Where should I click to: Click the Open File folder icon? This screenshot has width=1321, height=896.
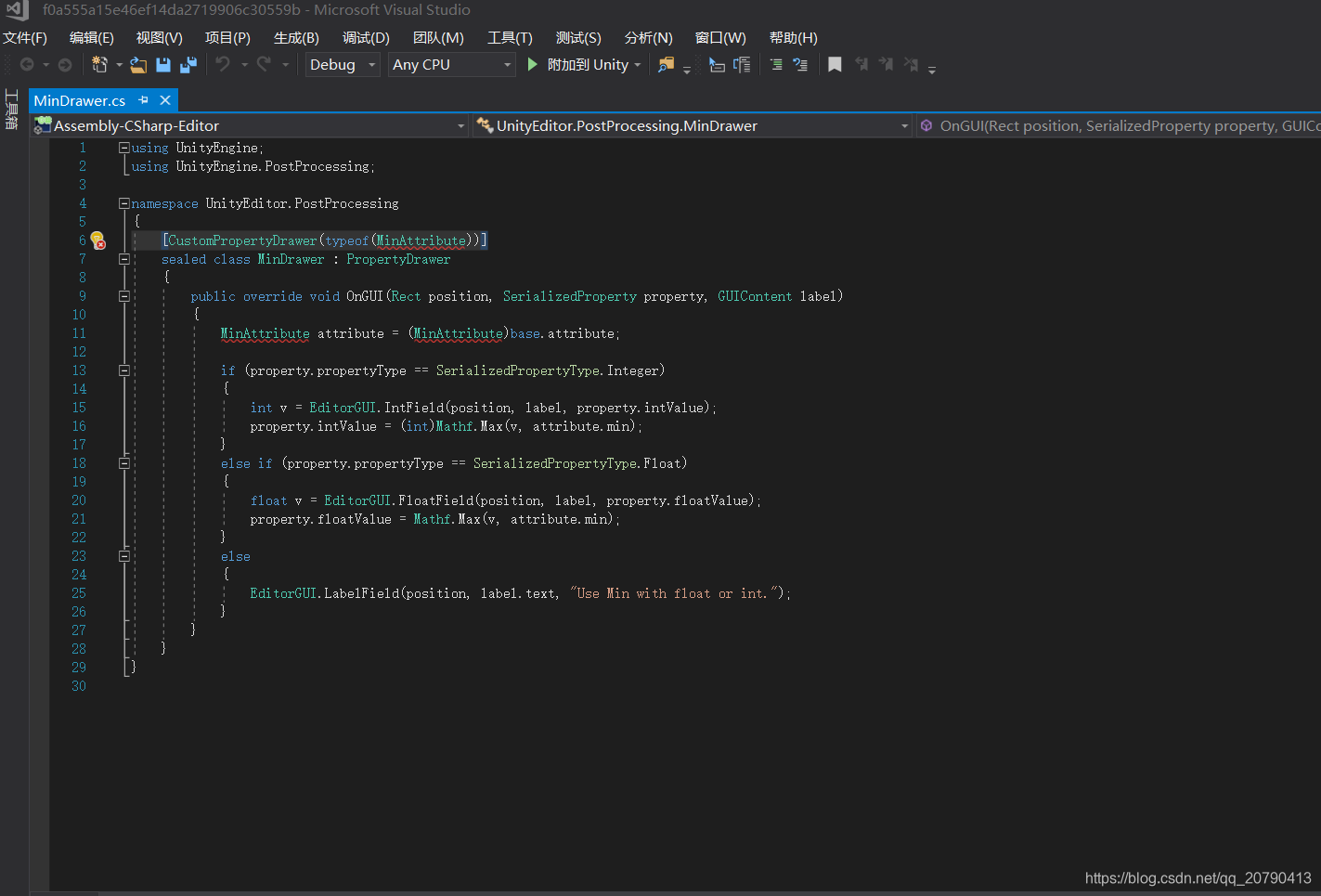click(x=138, y=65)
